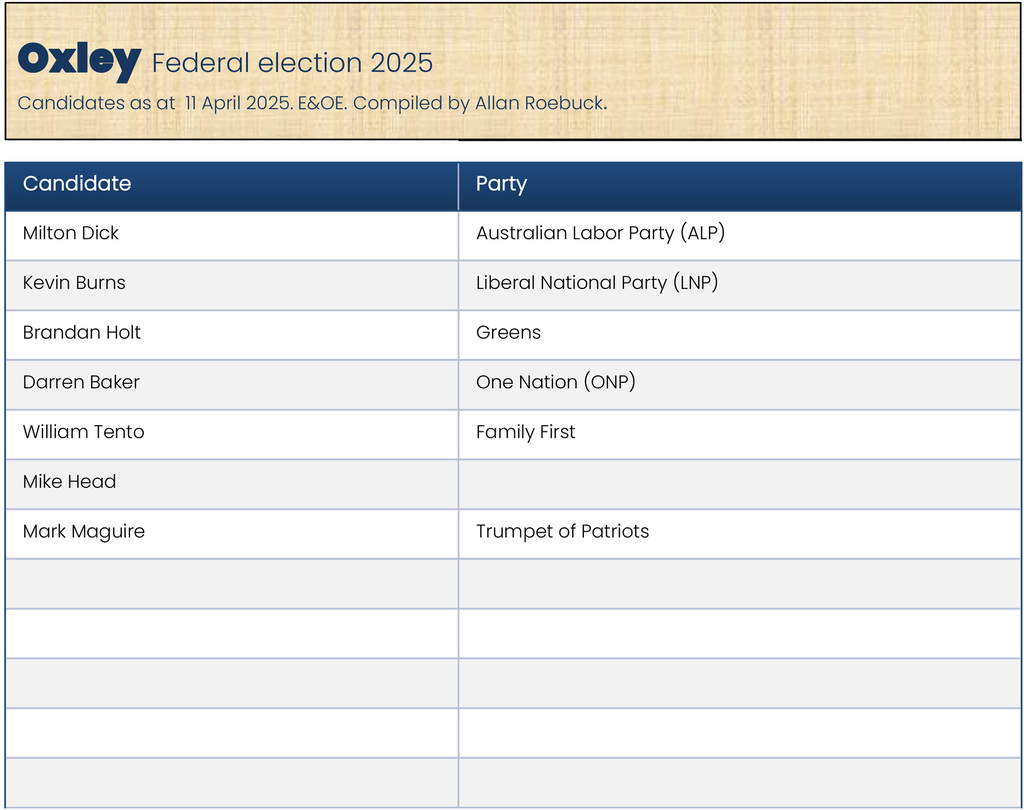Image resolution: width=1024 pixels, height=810 pixels.
Task: Click the Greens party cell
Action: coord(508,333)
